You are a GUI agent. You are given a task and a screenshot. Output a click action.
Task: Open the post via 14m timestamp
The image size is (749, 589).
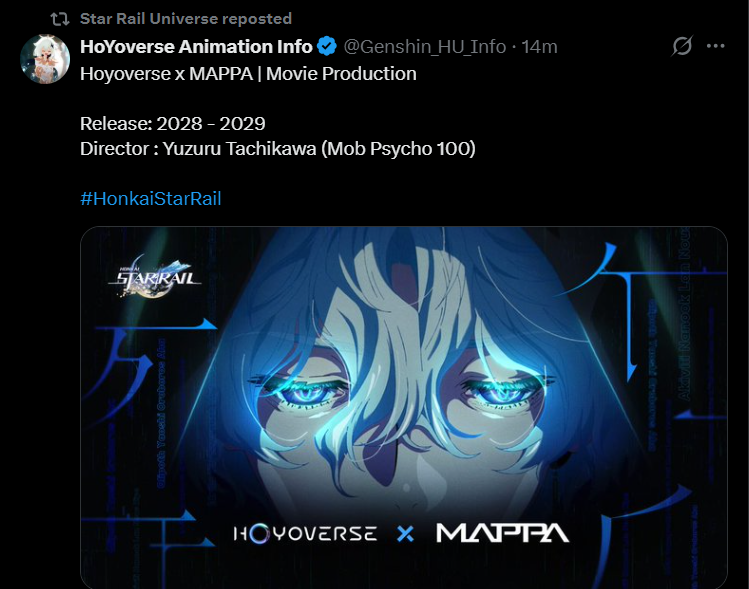(539, 47)
